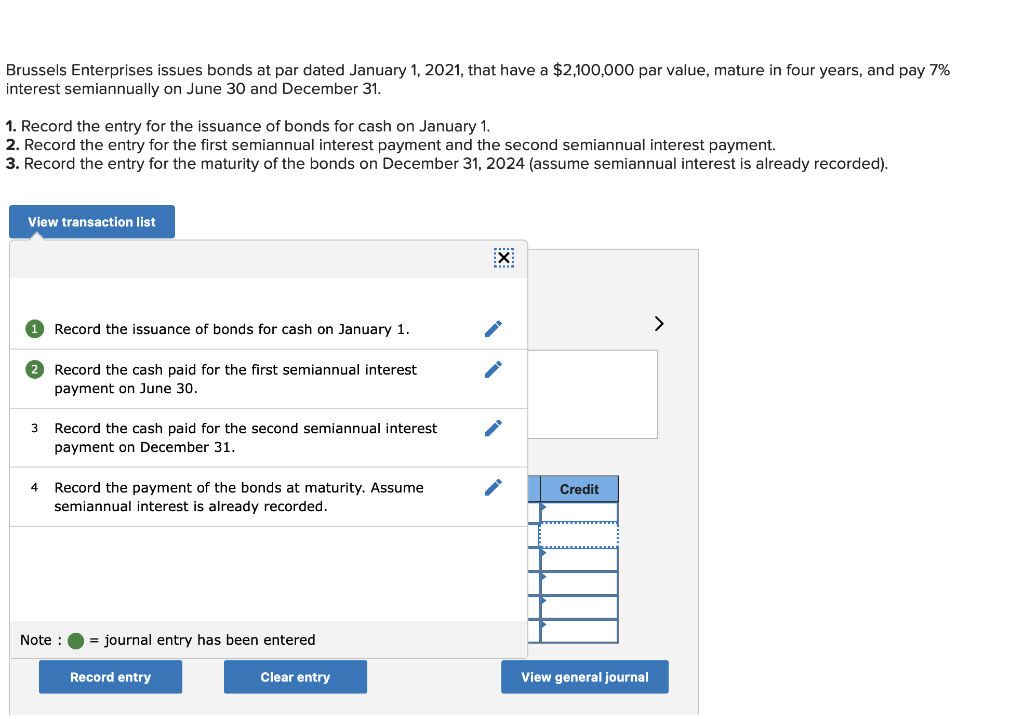Select transaction 1: issuance of bonds for cash
This screenshot has height=719, width=1024.
[268, 329]
